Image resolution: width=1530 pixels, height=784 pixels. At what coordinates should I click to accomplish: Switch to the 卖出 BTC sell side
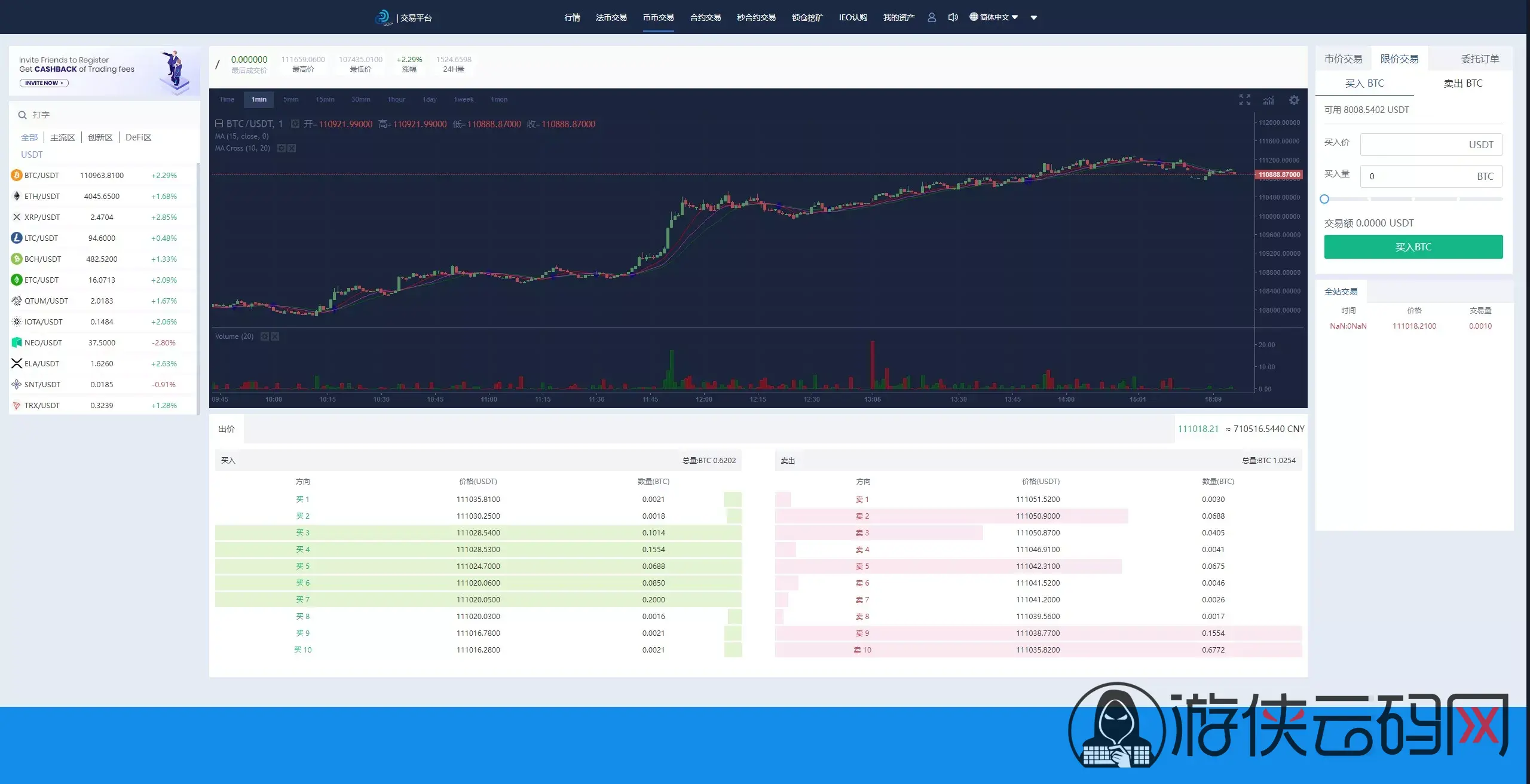coord(1462,83)
